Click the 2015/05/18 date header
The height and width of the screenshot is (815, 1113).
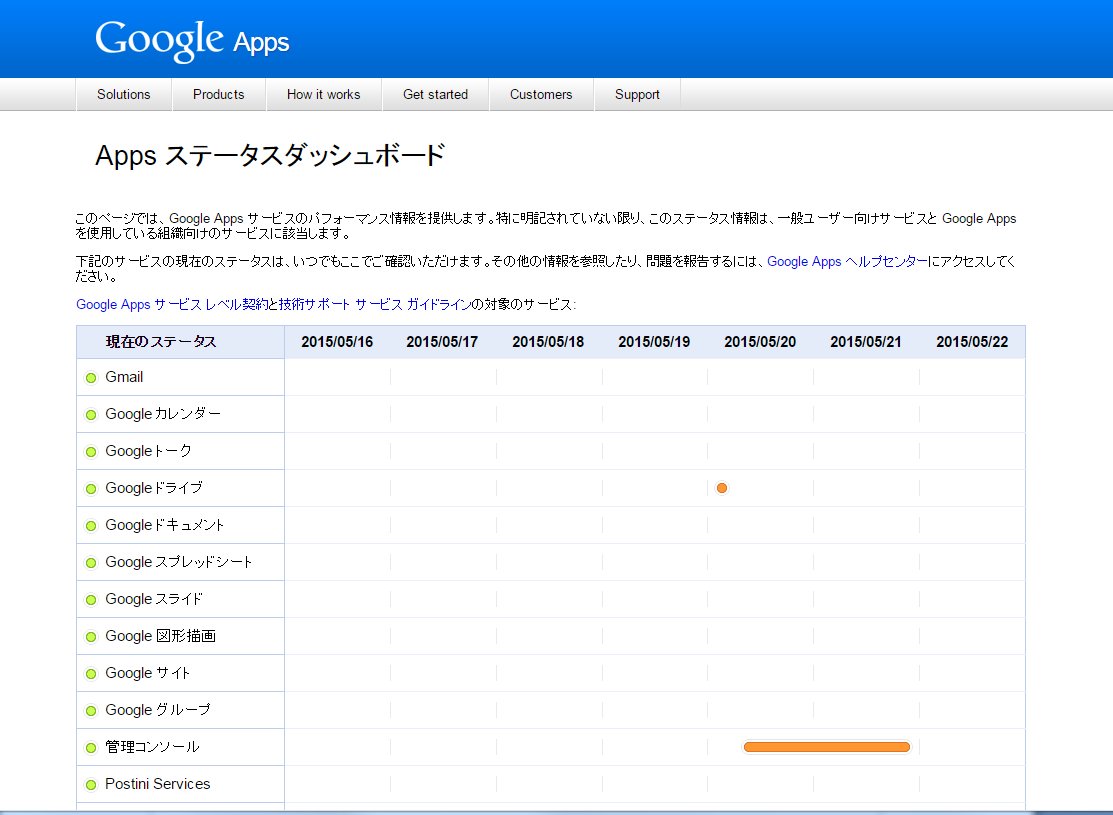pyautogui.click(x=548, y=342)
